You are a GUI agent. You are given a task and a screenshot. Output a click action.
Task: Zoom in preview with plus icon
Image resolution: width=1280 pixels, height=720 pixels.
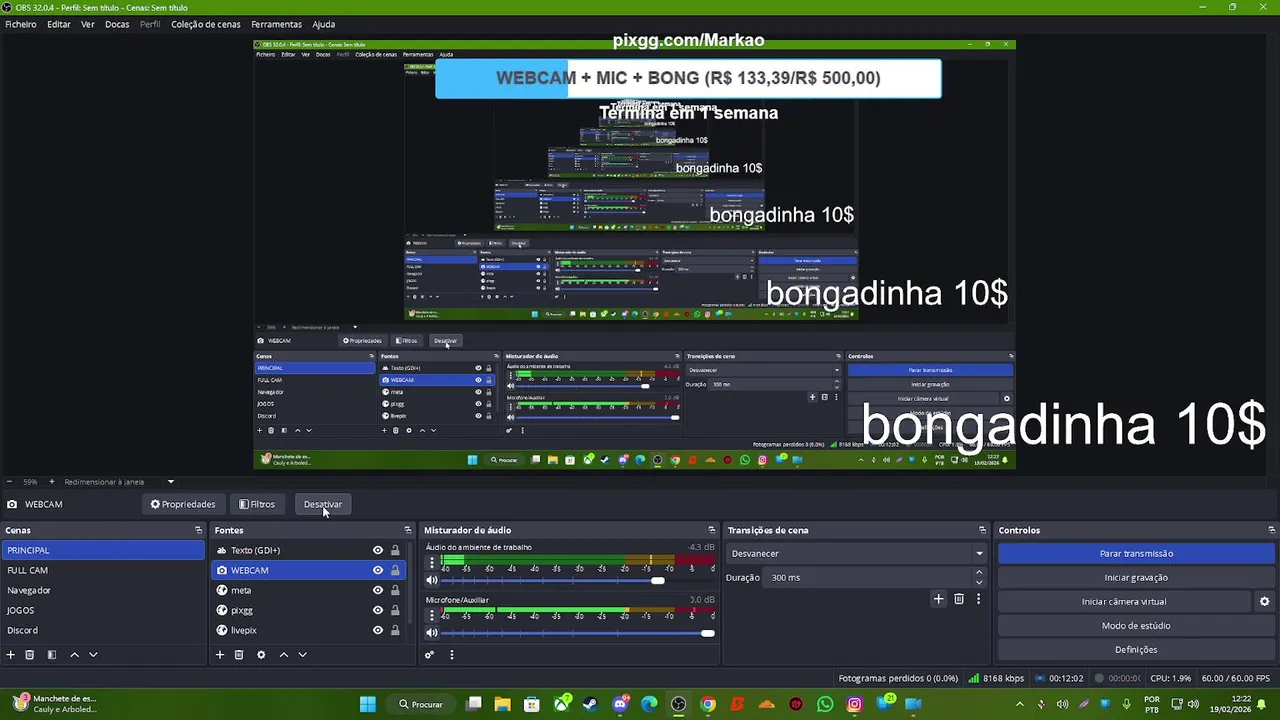click(52, 482)
